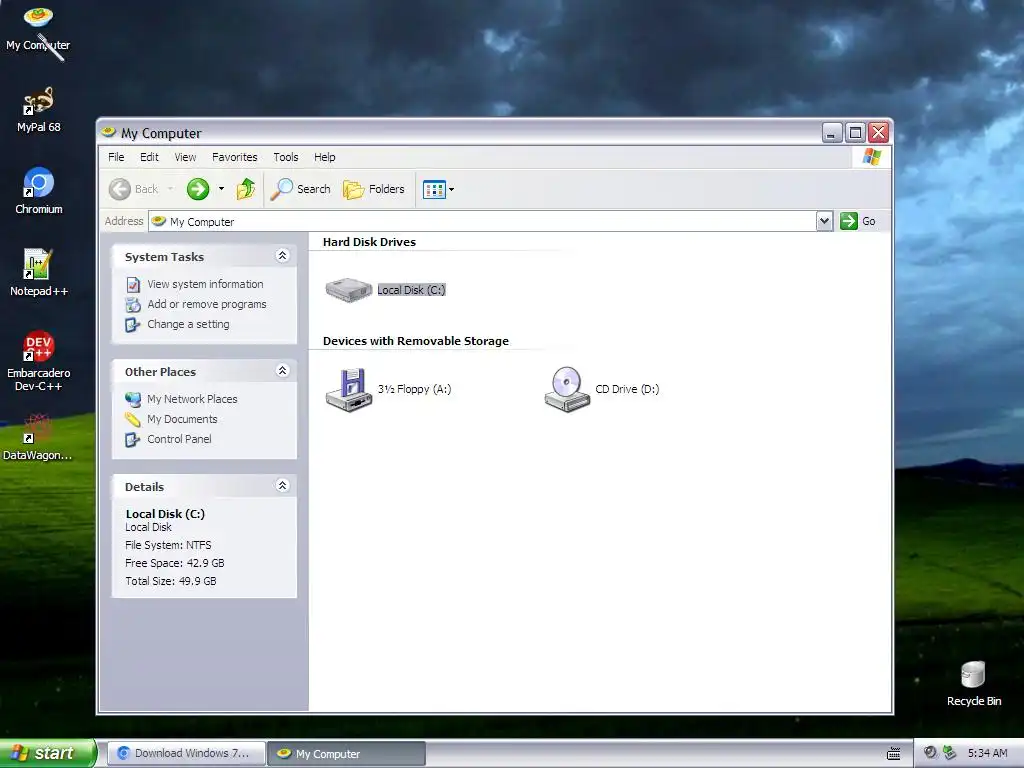This screenshot has width=1024, height=768.
Task: Select the 3½ Floppy (A:) drive icon
Action: pyautogui.click(x=349, y=390)
